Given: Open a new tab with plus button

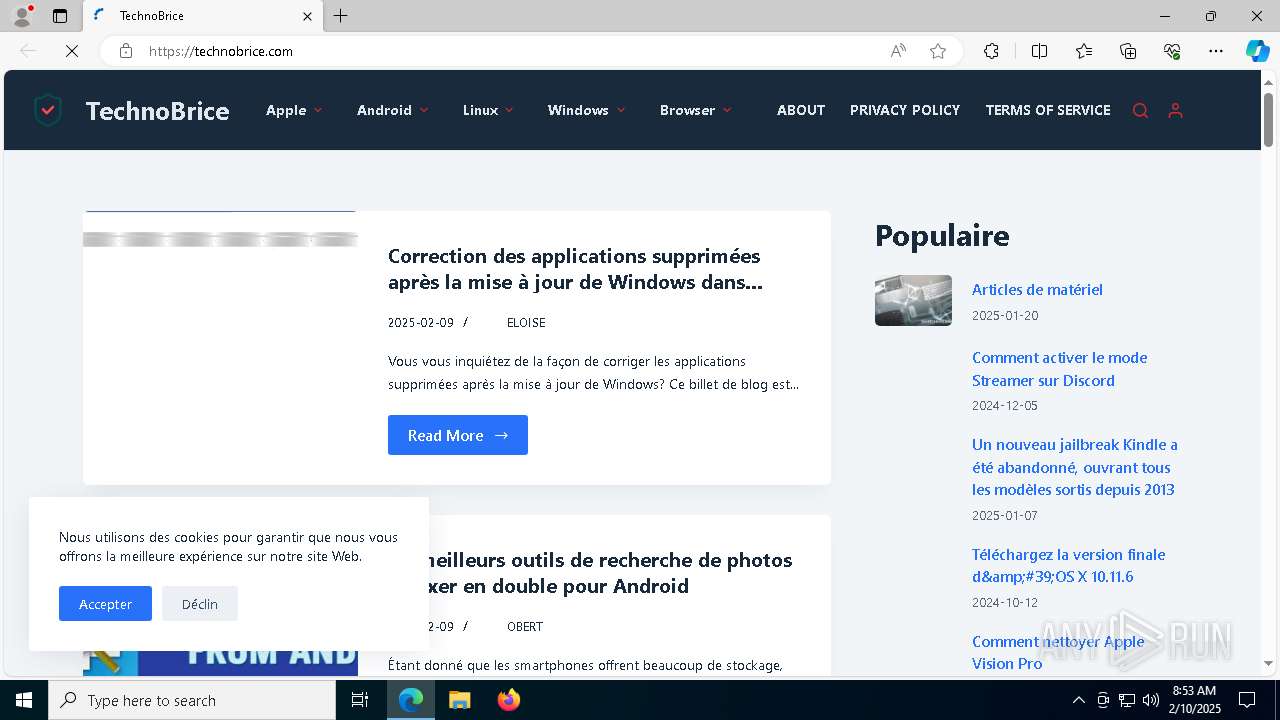Looking at the screenshot, I should [x=341, y=16].
